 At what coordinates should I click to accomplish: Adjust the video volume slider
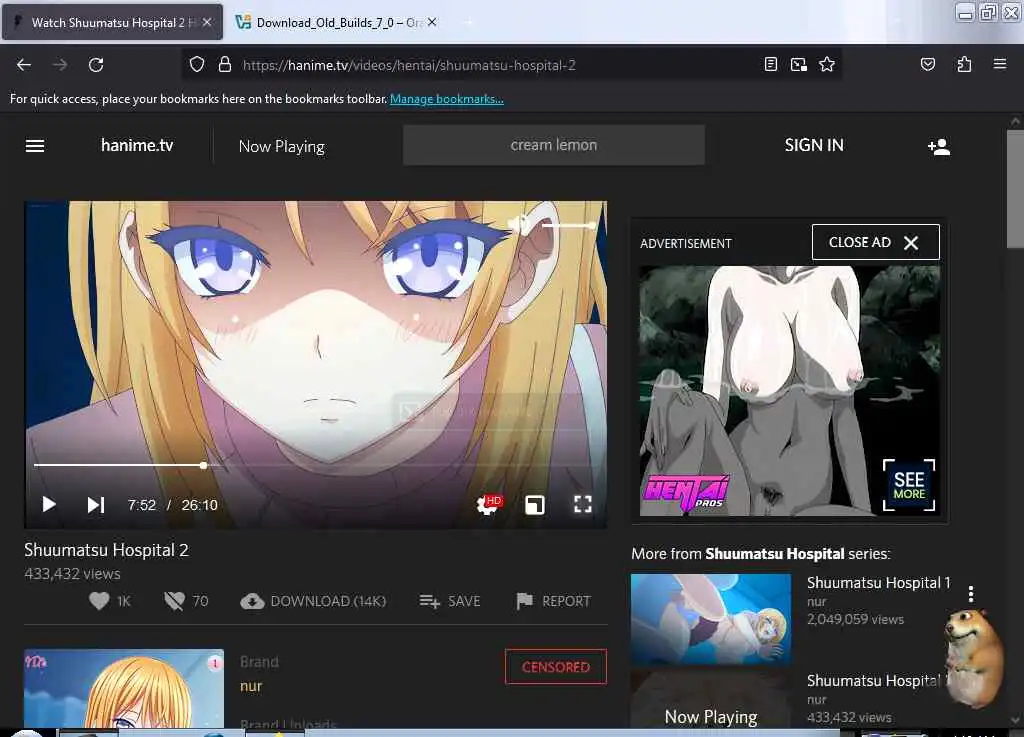pos(568,225)
